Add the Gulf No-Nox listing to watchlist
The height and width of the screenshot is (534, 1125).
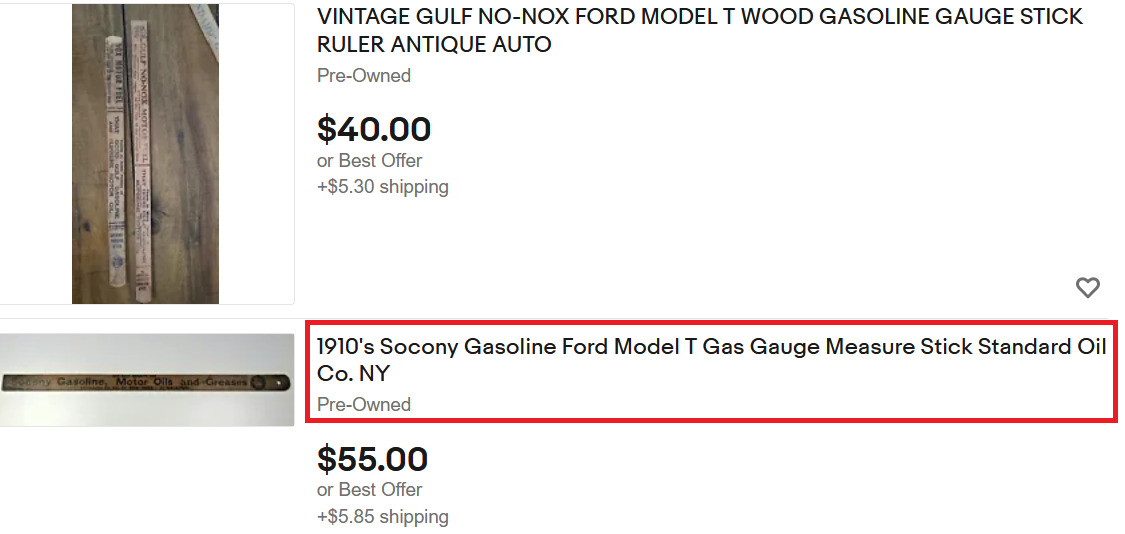[1087, 288]
